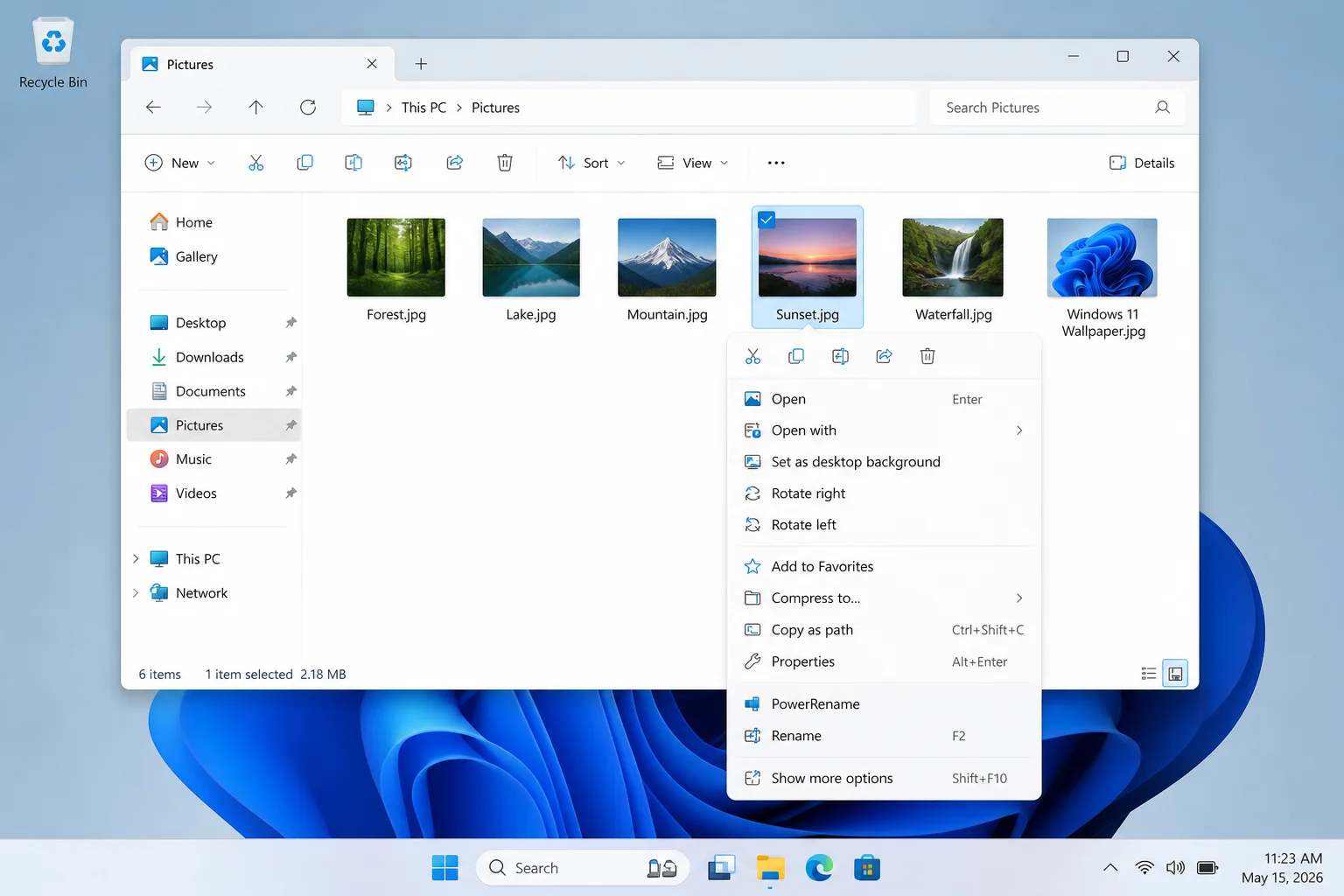
Task: Open the Recycle Bin desktop icon
Action: click(x=53, y=53)
